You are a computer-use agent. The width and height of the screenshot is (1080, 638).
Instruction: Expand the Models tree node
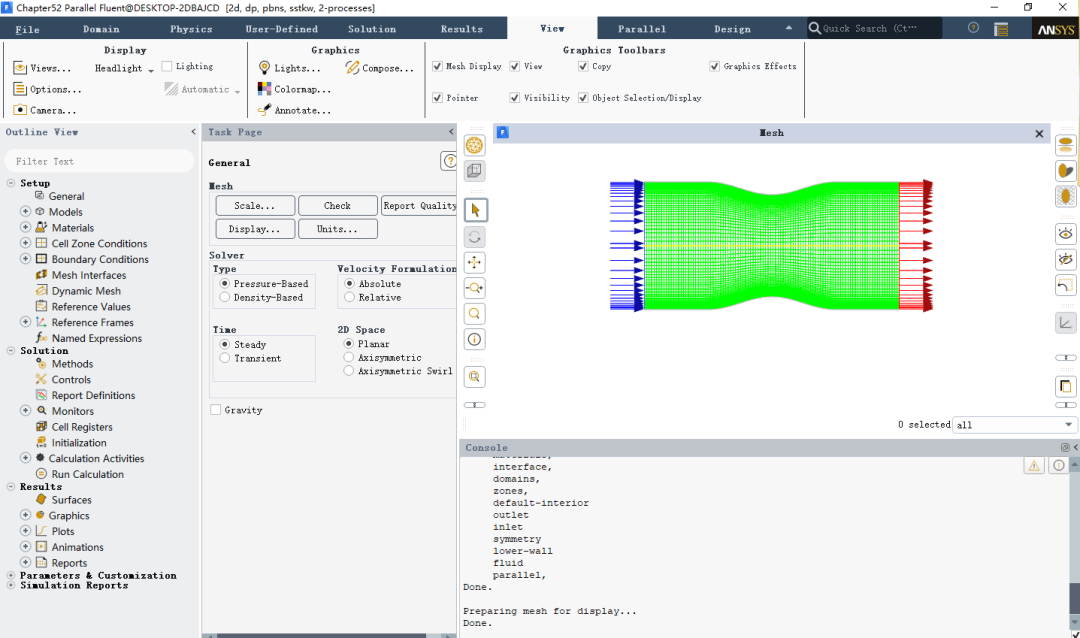pos(25,212)
